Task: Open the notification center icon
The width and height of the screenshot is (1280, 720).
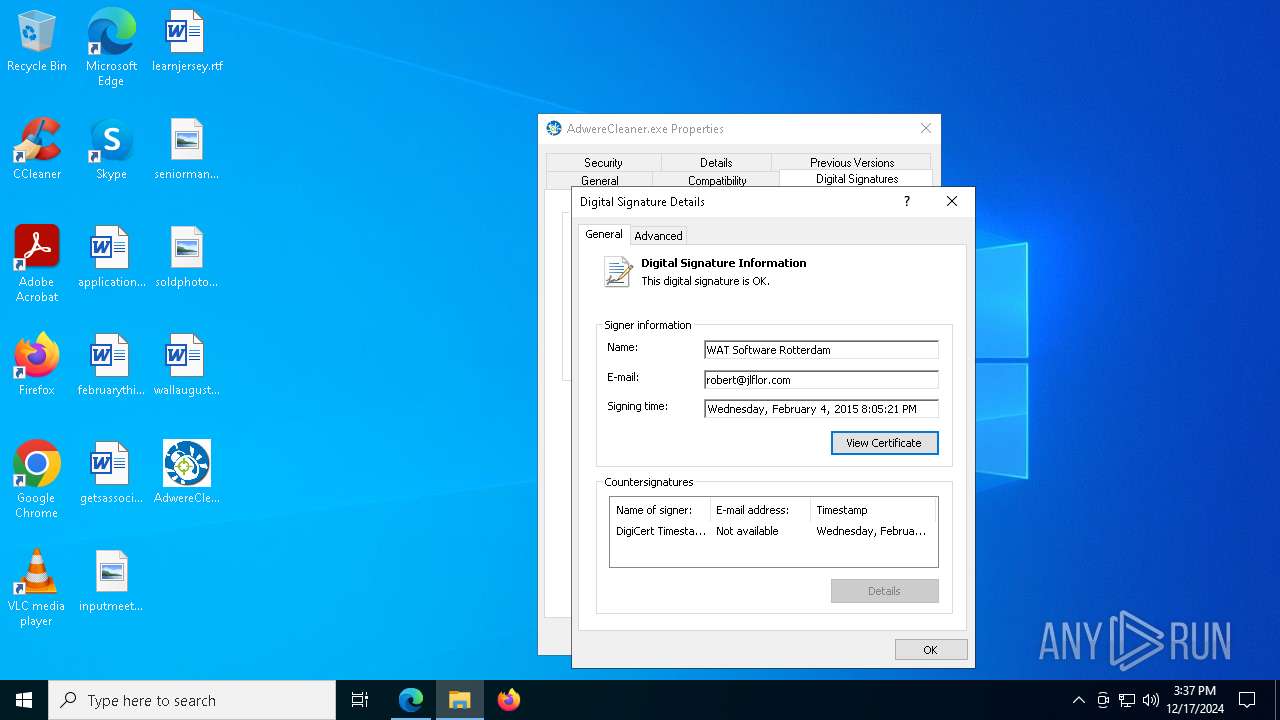Action: 1247,700
